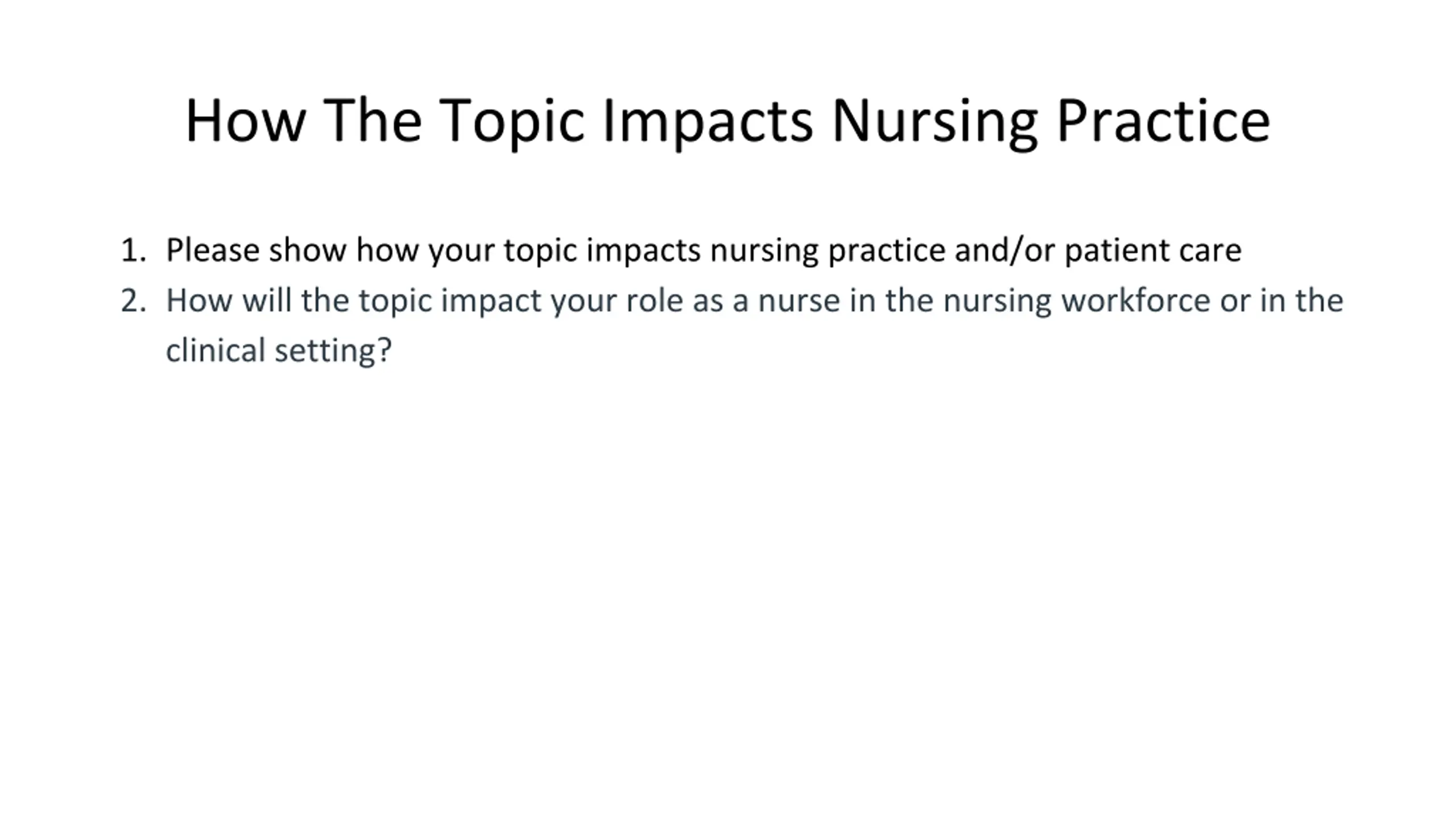Click the word 'How' starting the title
Viewport: 1456px width, 819px height.
coord(246,121)
